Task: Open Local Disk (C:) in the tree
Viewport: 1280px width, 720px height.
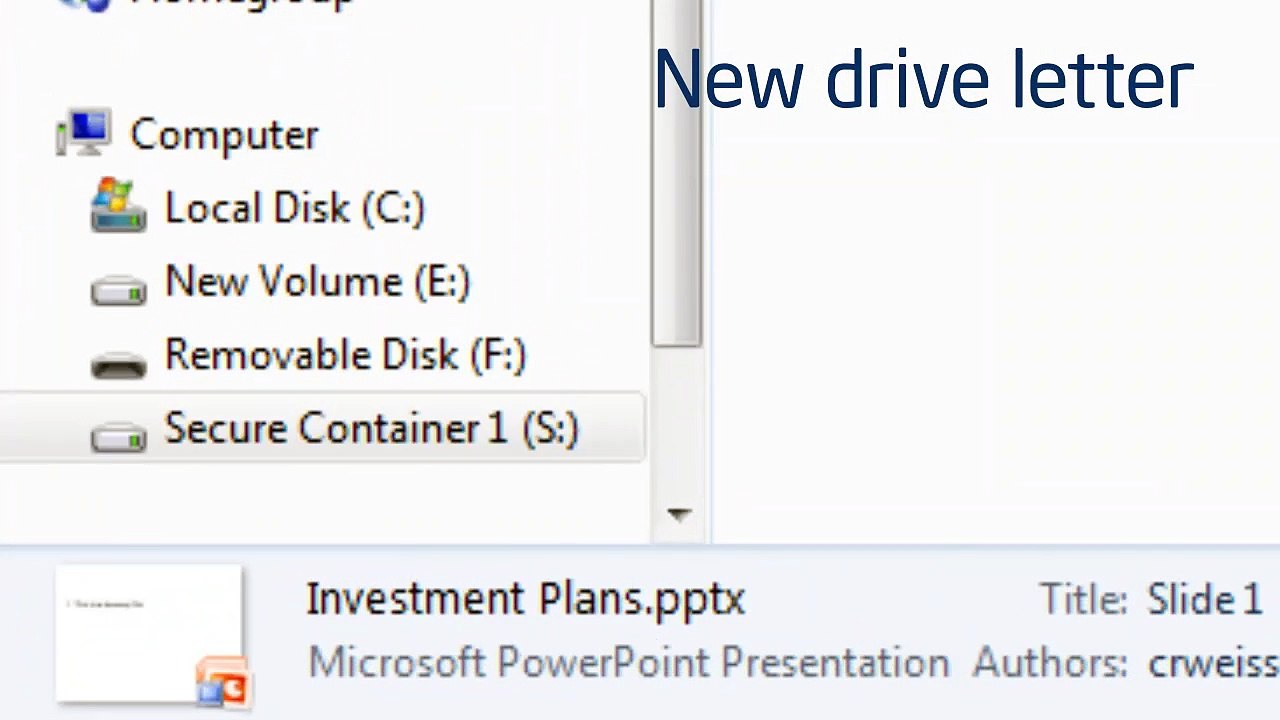Action: pos(295,208)
